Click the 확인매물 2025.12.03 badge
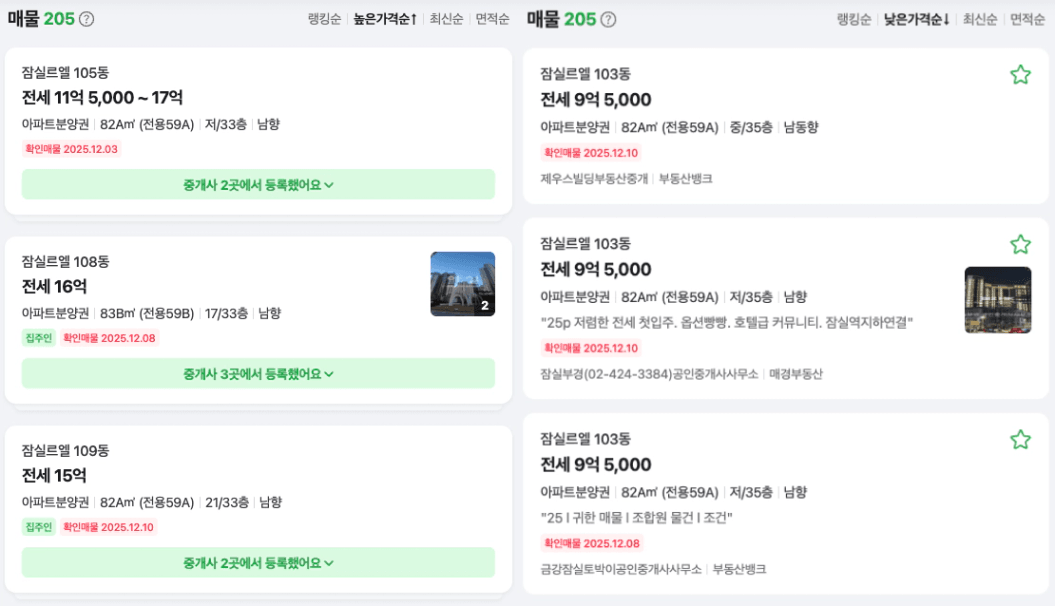Image resolution: width=1055 pixels, height=606 pixels. 71,149
